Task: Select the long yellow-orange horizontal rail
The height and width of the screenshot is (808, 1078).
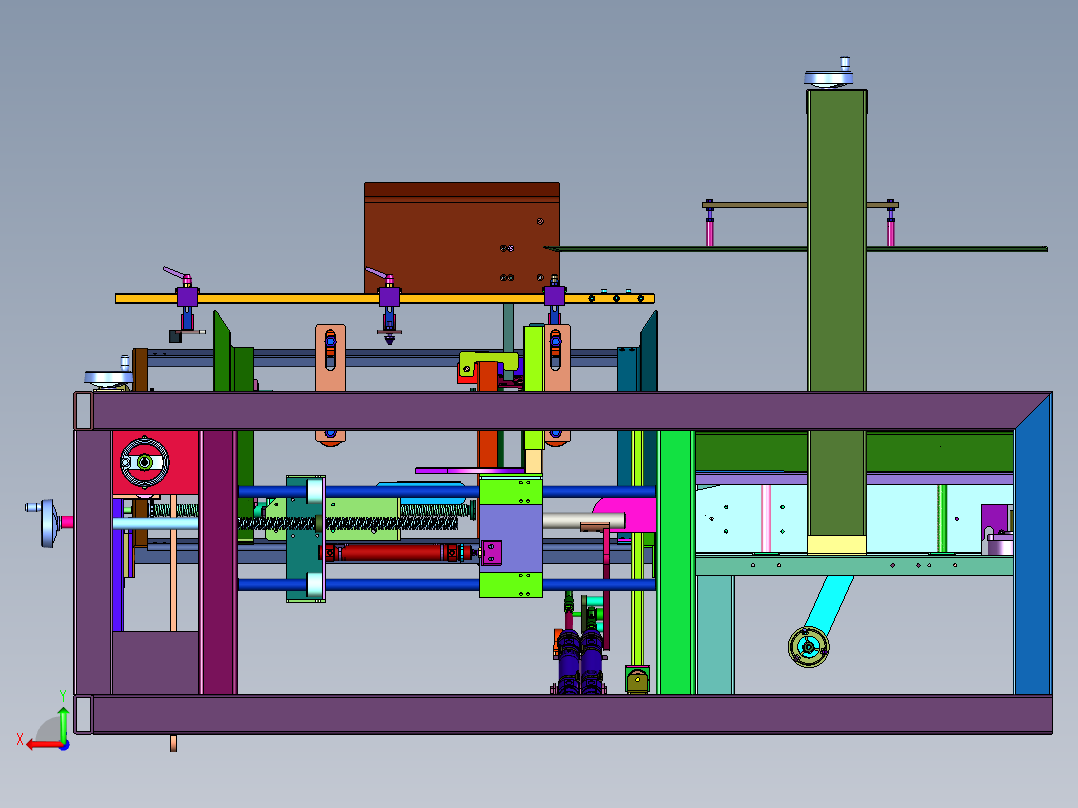Action: pos(384,298)
